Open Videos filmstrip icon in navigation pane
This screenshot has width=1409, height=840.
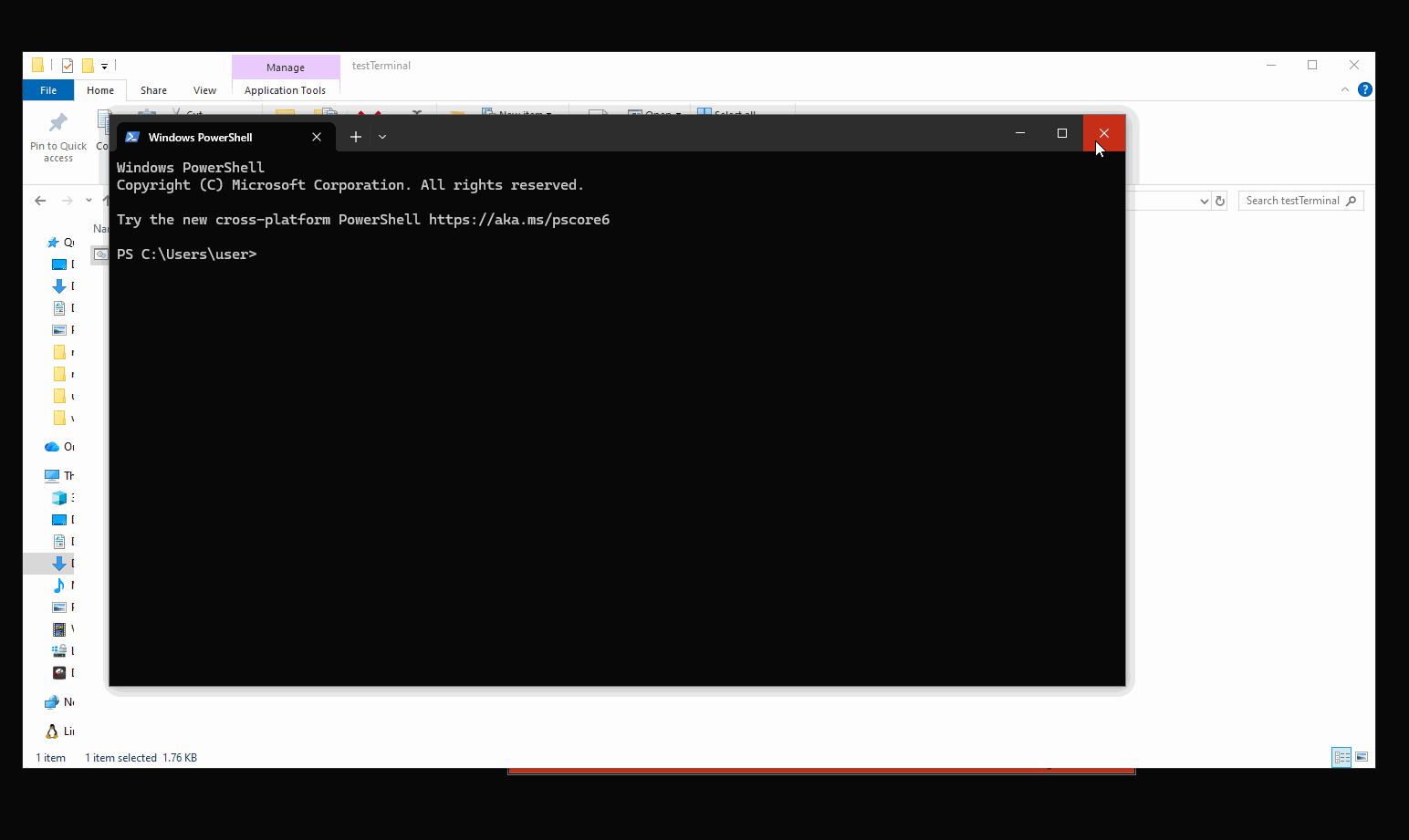(59, 629)
